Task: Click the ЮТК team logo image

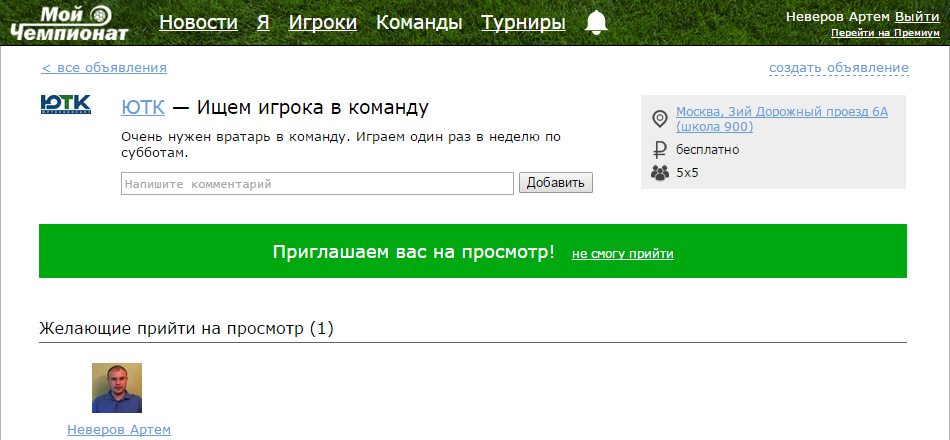Action: (x=66, y=105)
